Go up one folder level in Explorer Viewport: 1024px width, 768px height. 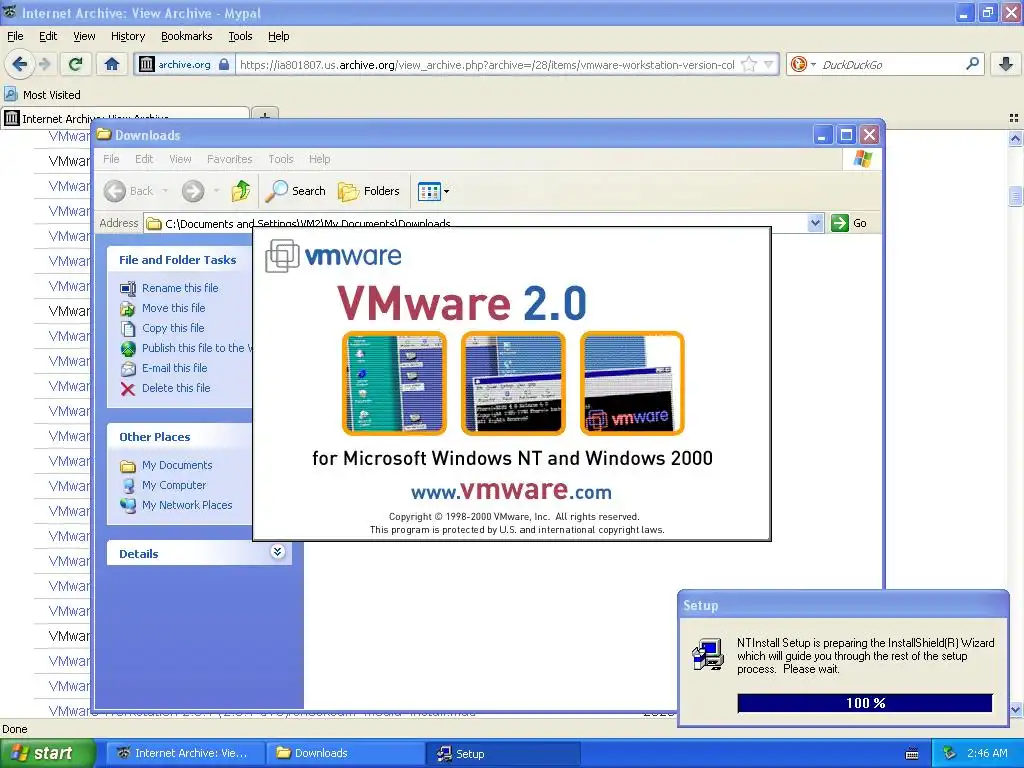[240, 191]
